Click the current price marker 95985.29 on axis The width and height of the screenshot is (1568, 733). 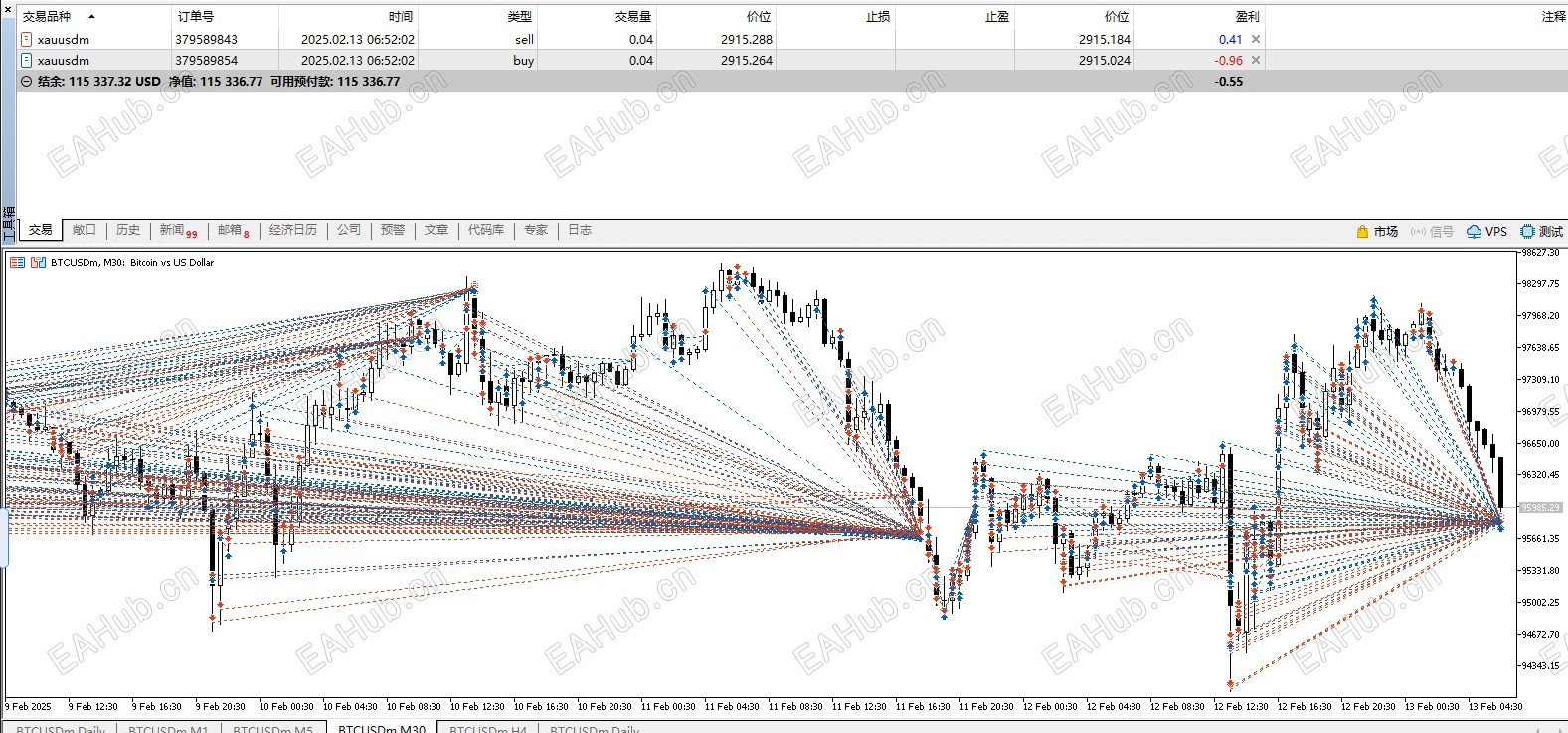point(1540,507)
